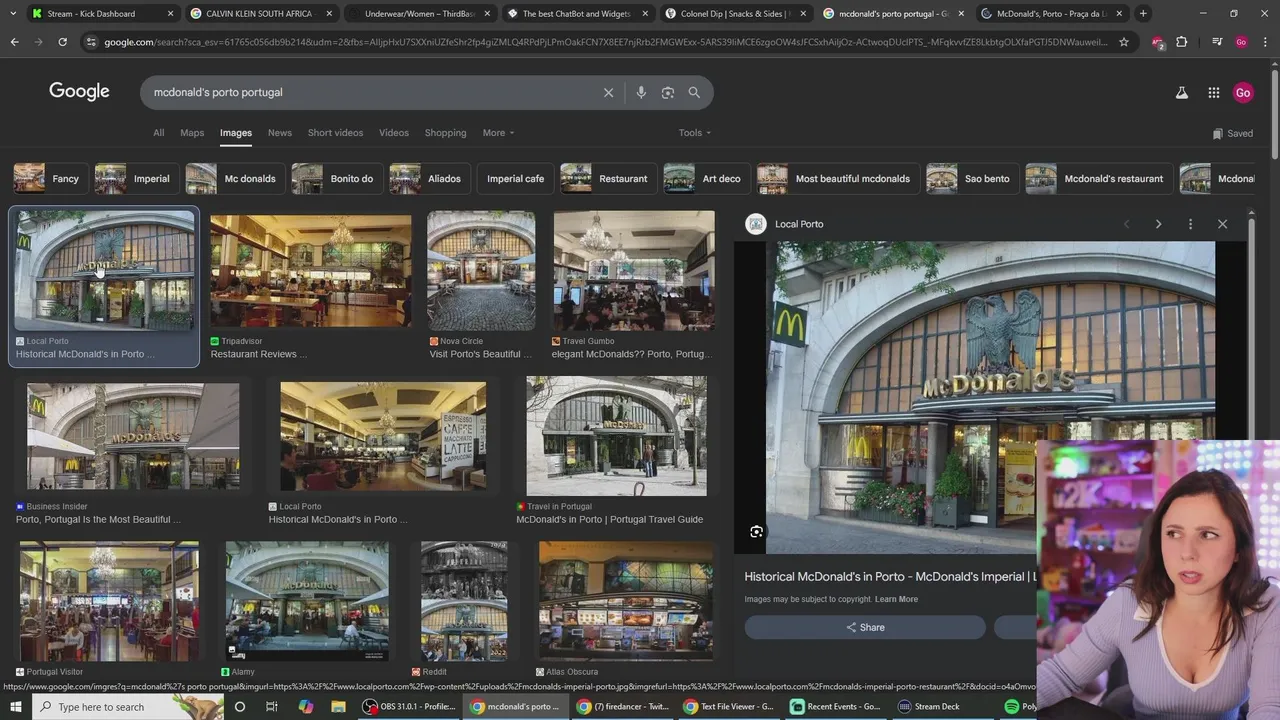Viewport: 1280px width, 720px height.
Task: Select the Imperial cafe suggestion chip
Action: 515,179
